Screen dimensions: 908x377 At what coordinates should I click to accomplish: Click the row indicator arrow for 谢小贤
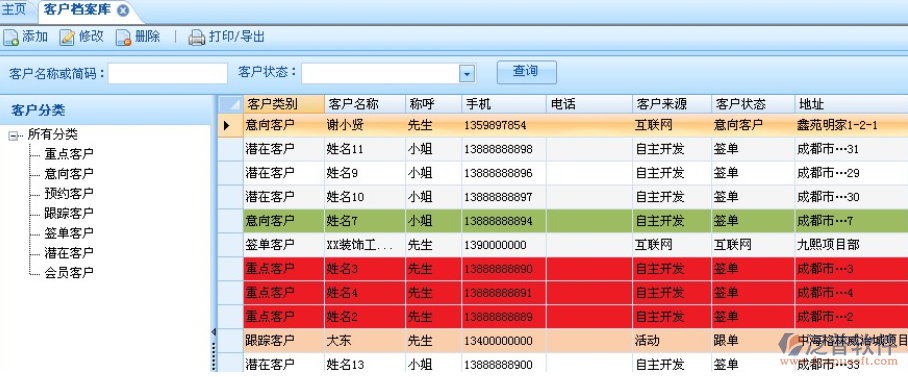(226, 125)
